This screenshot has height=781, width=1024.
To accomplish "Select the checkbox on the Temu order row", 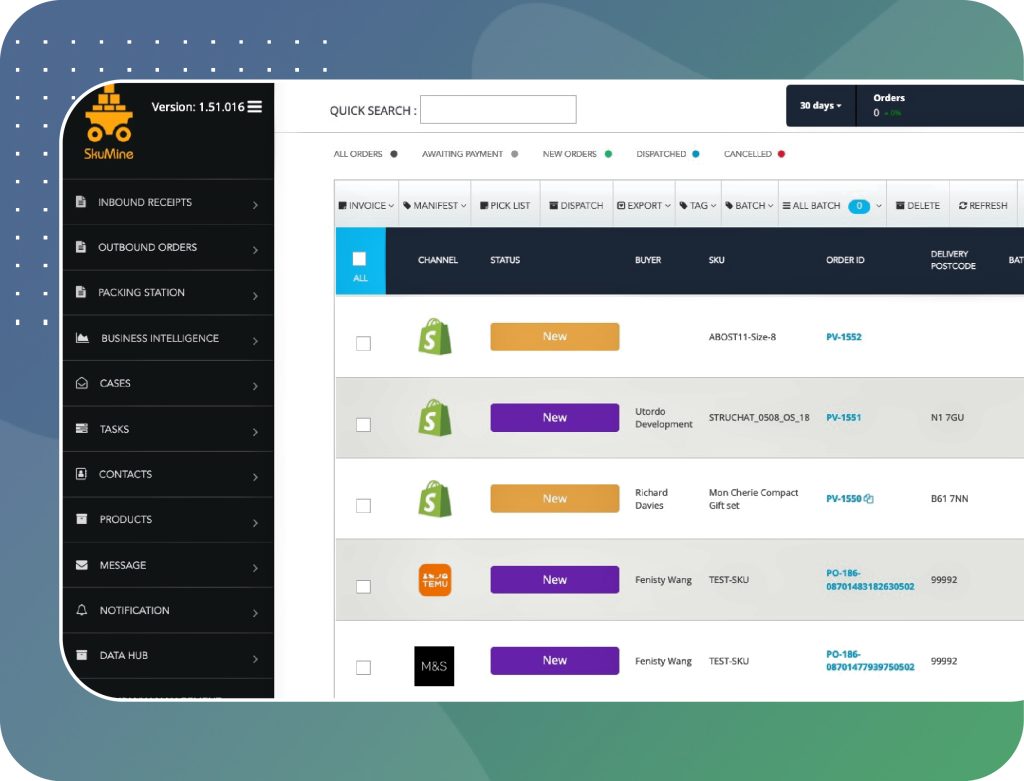I will pos(363,587).
